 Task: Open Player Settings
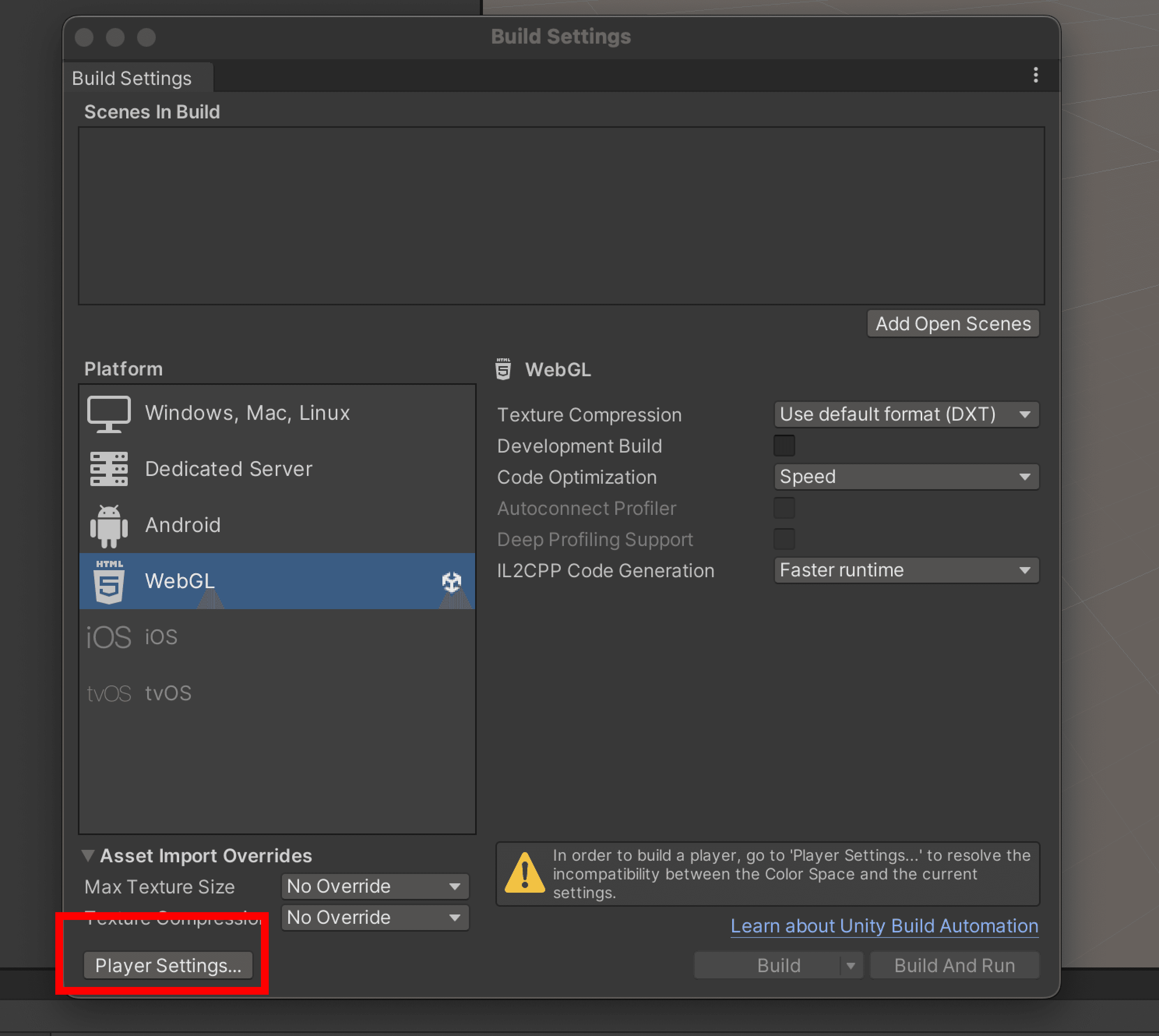[168, 966]
